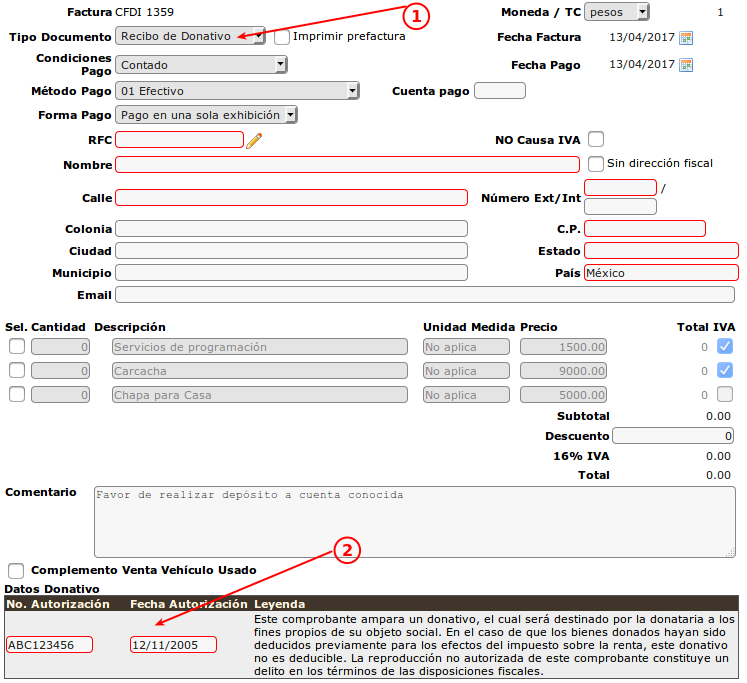
Task: Click the Comentario text area
Action: click(414, 522)
